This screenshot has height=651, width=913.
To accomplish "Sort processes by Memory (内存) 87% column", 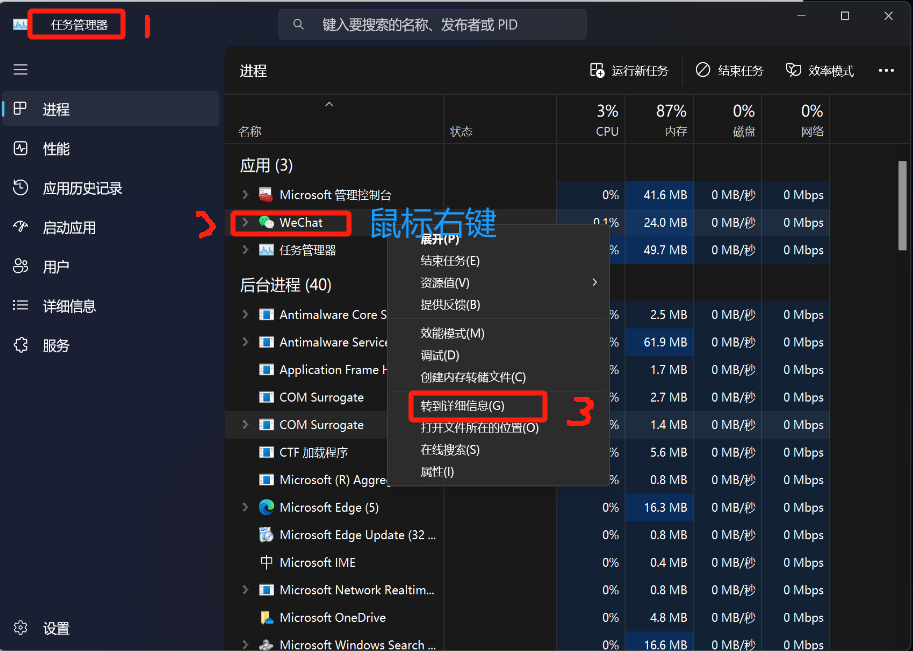I will click(x=659, y=119).
